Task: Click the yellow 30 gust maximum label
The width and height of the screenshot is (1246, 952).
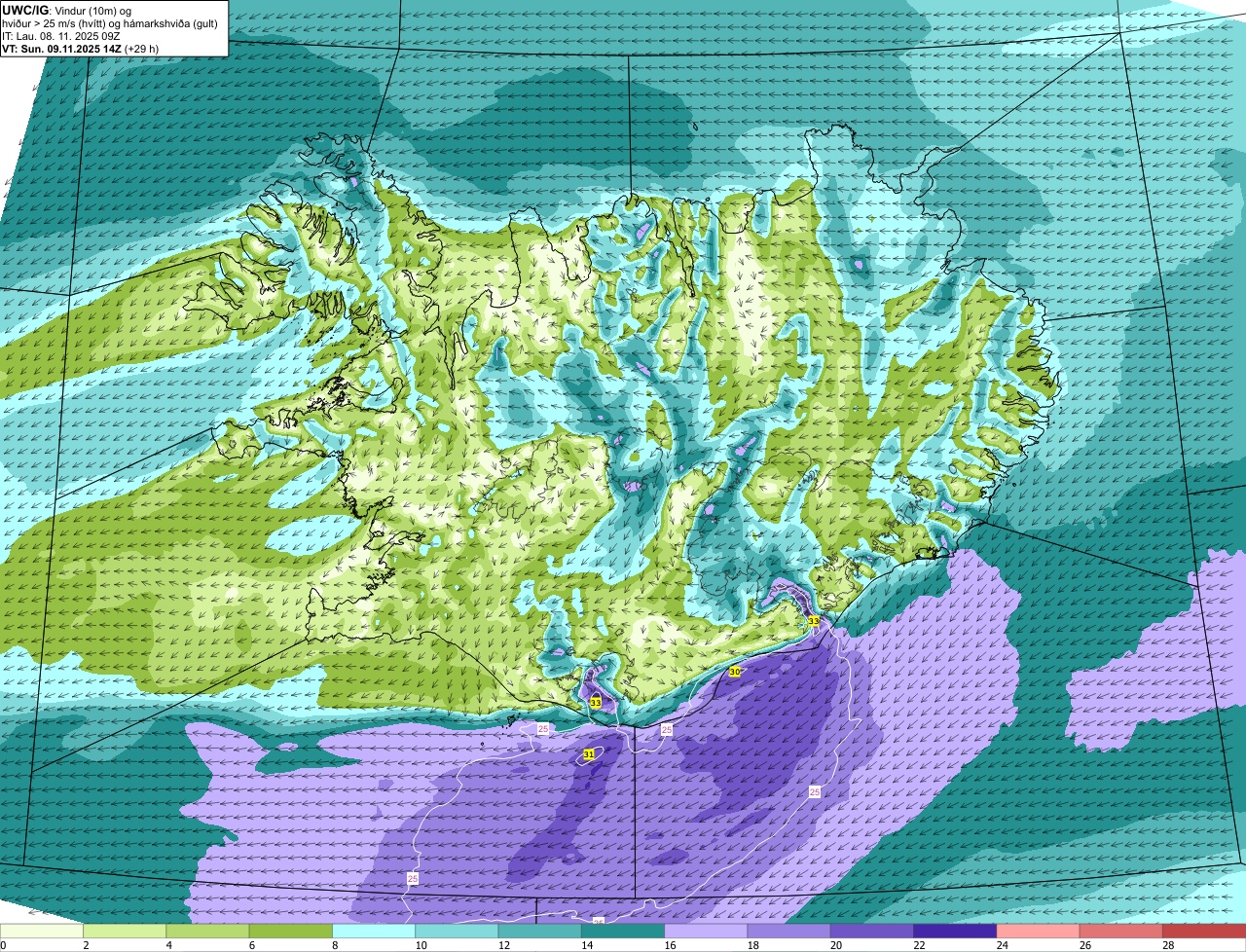Action: [735, 672]
